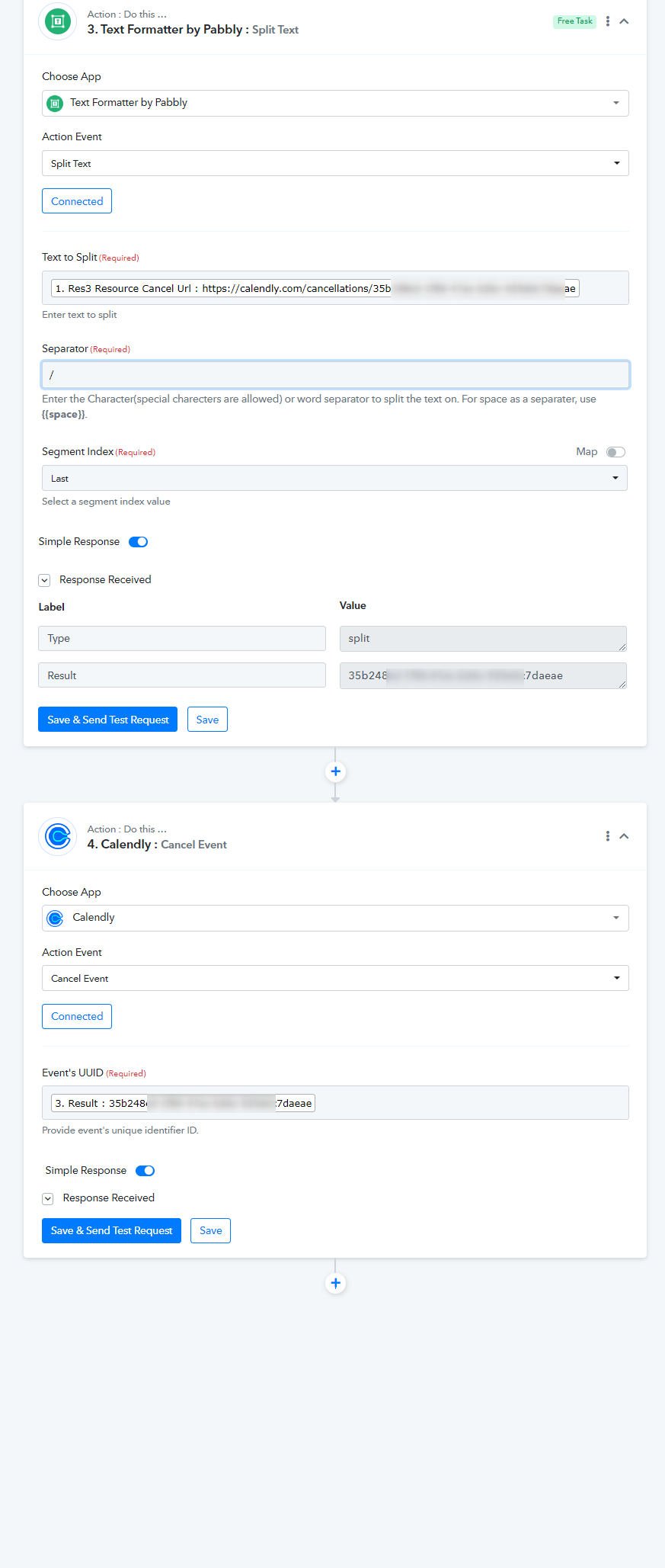Image resolution: width=665 pixels, height=1568 pixels.
Task: Click the Event's UUID input field
Action: pyautogui.click(x=335, y=1103)
